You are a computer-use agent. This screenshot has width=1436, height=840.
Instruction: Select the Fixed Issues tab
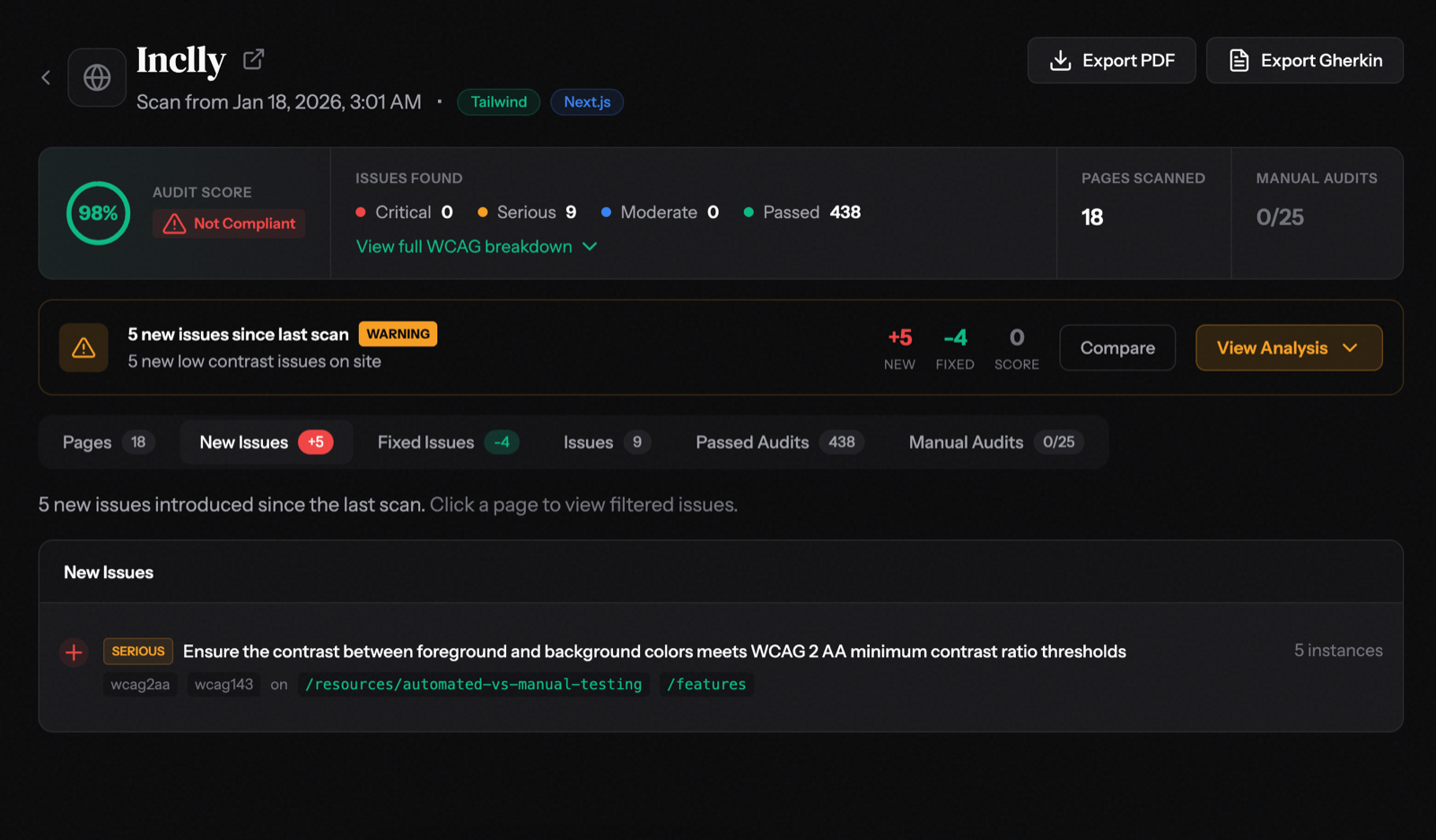click(x=425, y=442)
